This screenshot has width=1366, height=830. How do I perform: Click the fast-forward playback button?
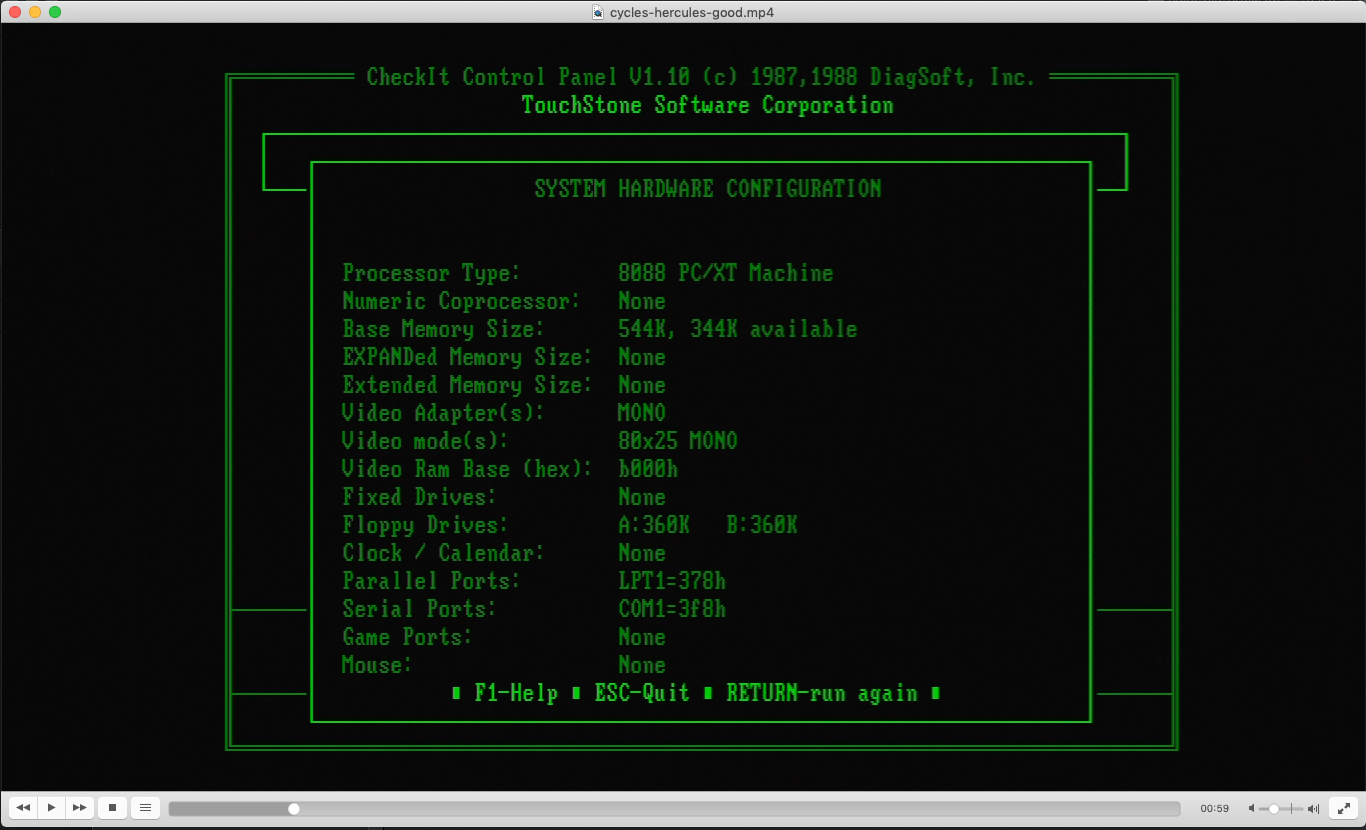click(80, 807)
